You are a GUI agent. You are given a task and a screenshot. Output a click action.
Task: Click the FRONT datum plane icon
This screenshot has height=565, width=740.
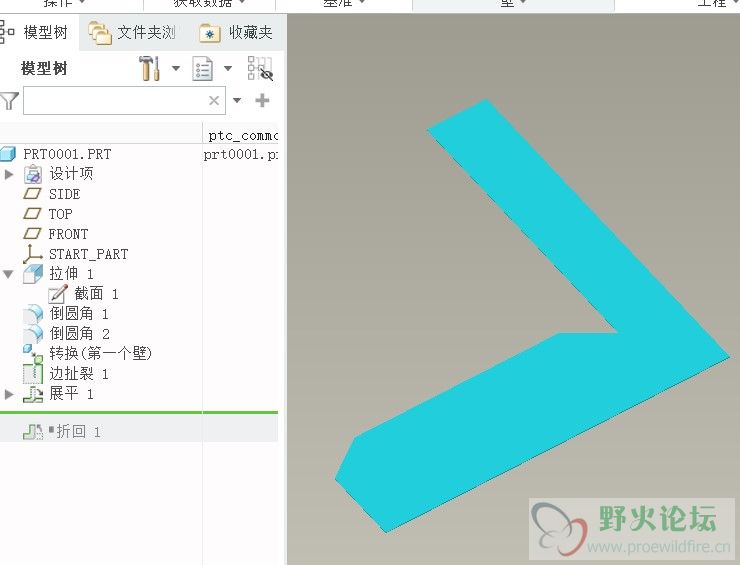tap(32, 234)
